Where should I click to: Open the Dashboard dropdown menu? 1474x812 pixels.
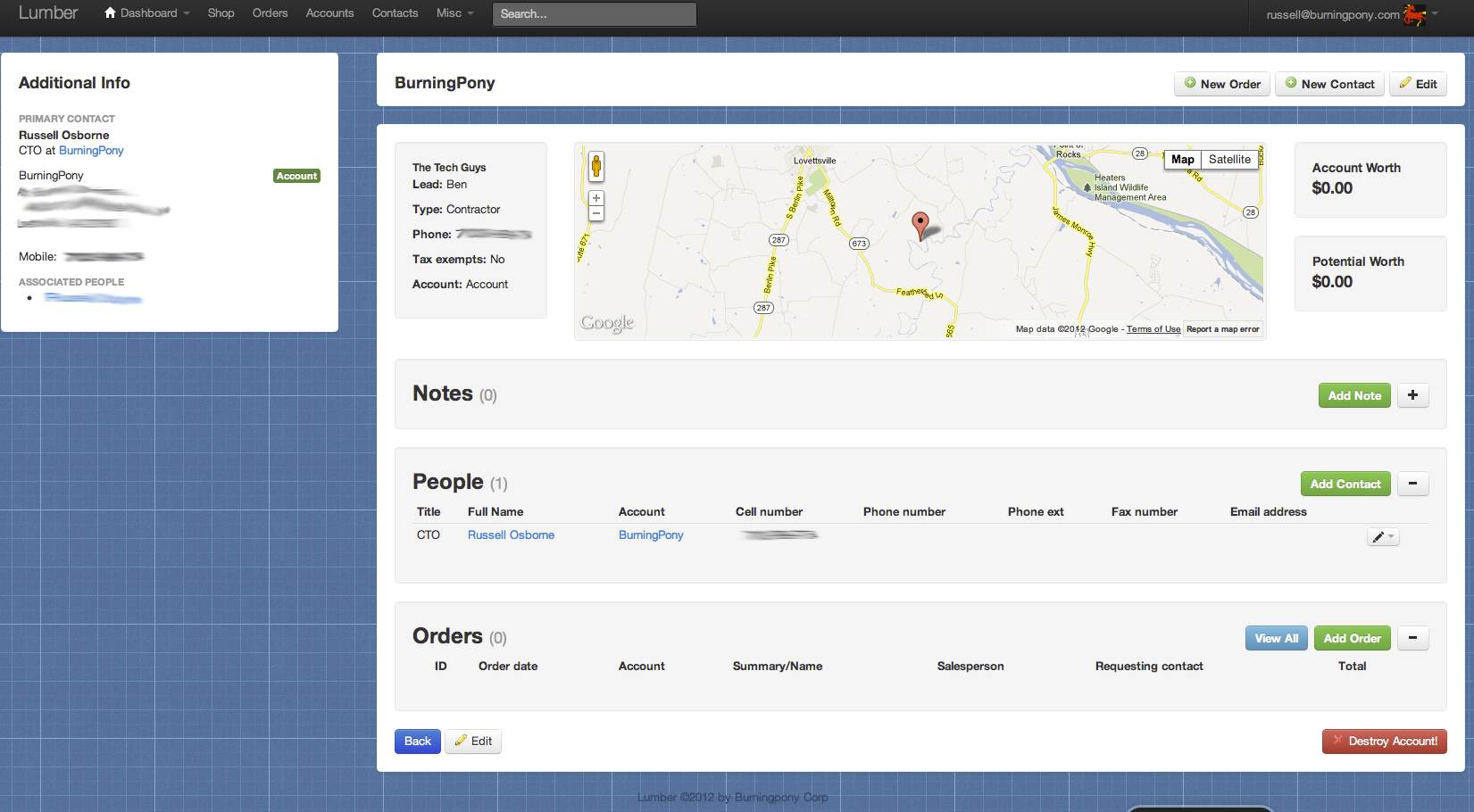coord(147,13)
